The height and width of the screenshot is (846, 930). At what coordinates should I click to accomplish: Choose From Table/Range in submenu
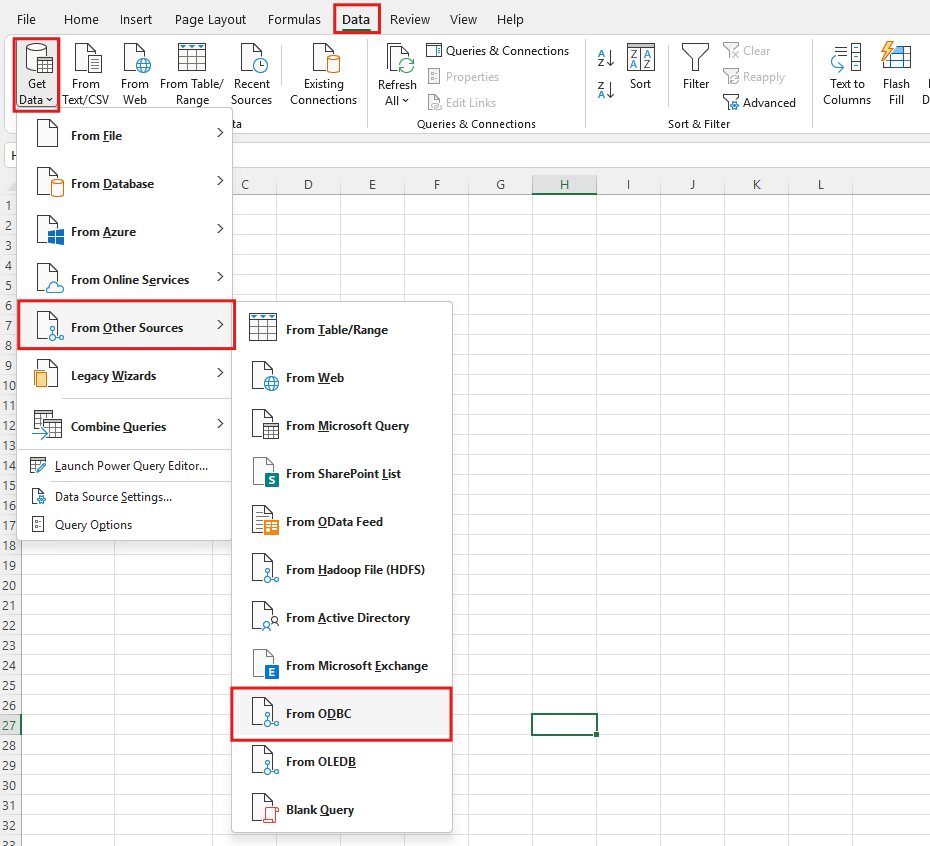(x=342, y=329)
